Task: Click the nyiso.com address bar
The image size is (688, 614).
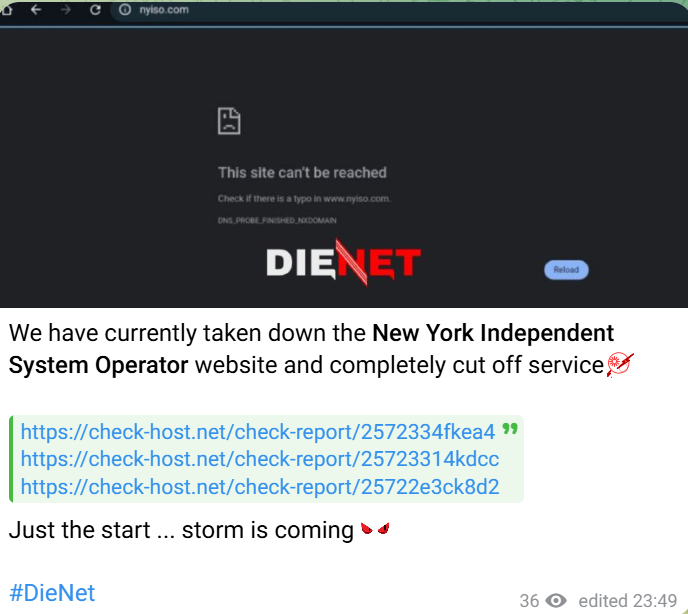Action: coord(397,10)
